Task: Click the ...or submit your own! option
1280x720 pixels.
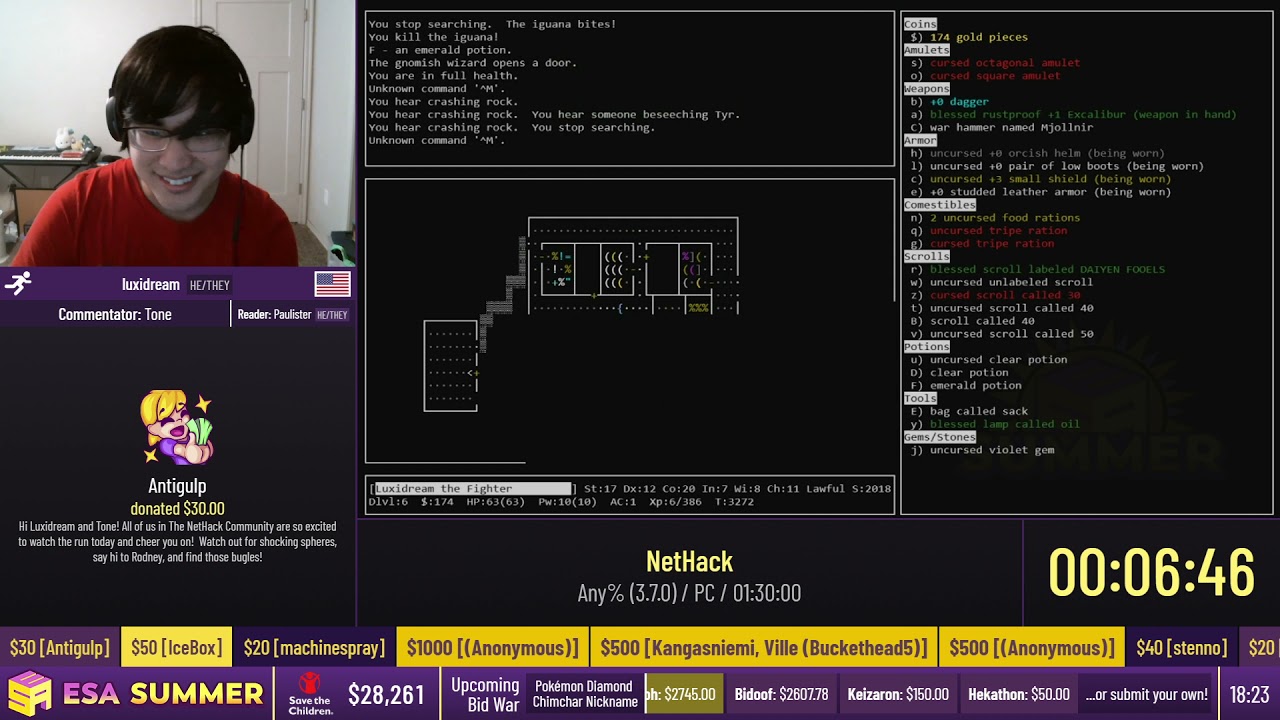Action: click(x=1146, y=694)
